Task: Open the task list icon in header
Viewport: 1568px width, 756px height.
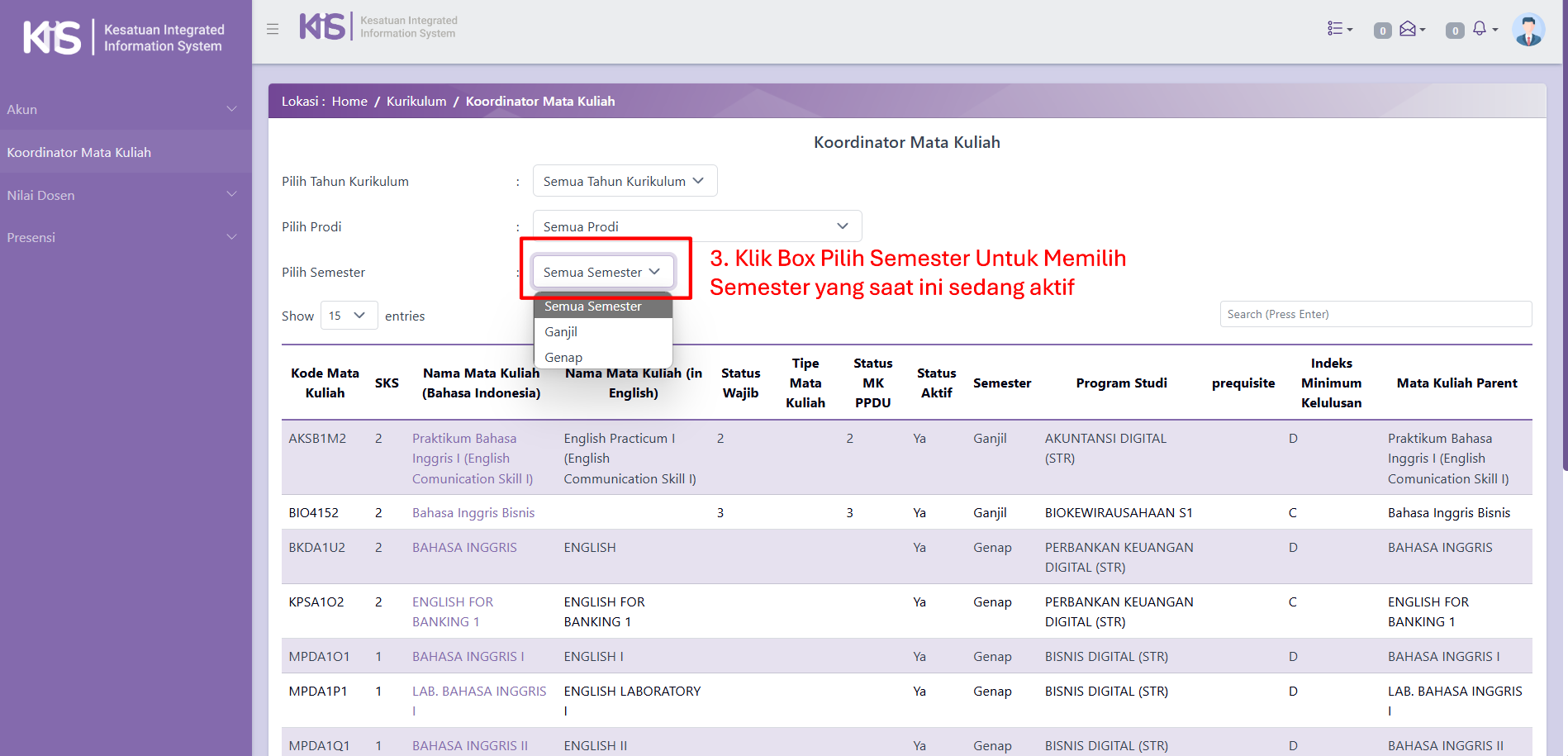Action: click(x=1338, y=29)
